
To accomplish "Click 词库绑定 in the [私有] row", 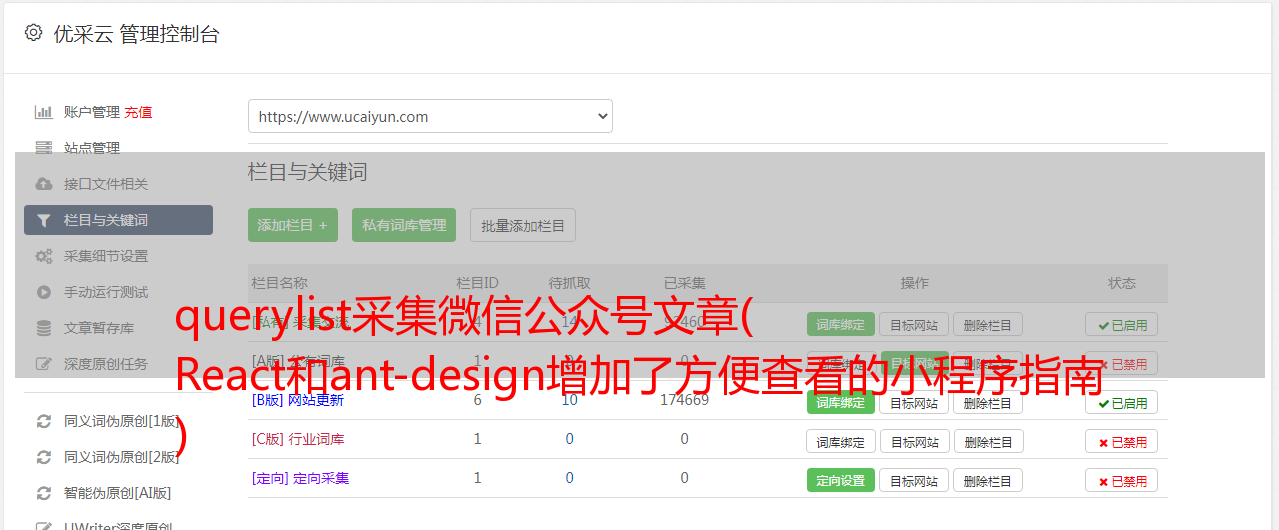I will (840, 324).
